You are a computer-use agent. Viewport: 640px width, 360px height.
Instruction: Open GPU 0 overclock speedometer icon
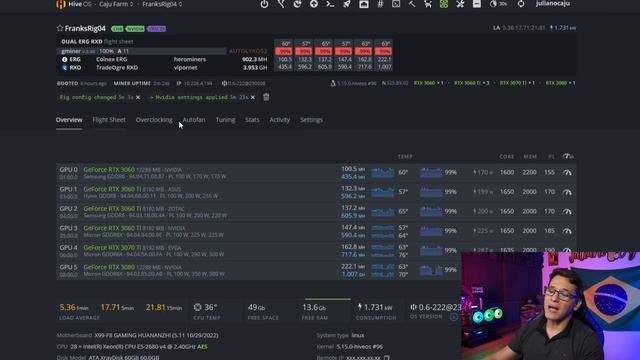click(567, 172)
